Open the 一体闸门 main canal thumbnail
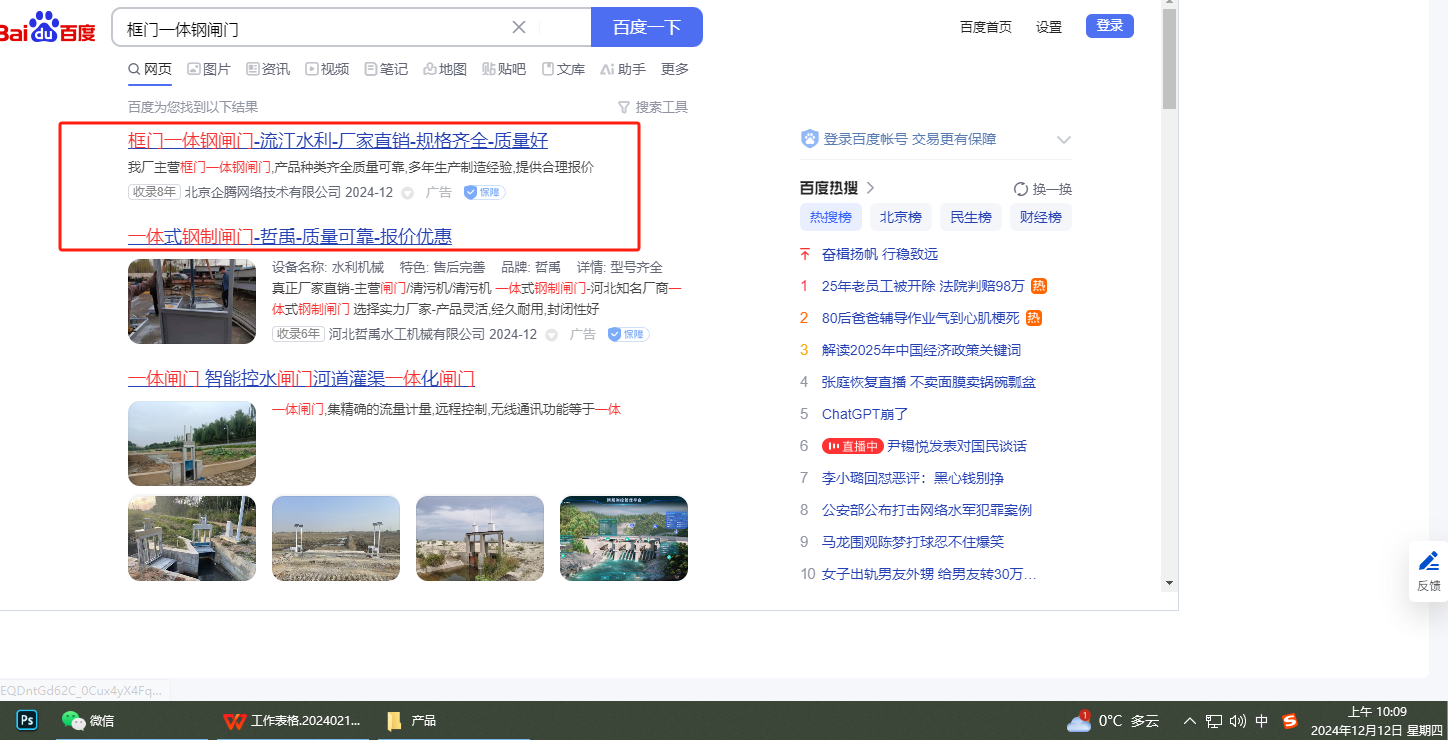The height and width of the screenshot is (740, 1448). (x=192, y=444)
